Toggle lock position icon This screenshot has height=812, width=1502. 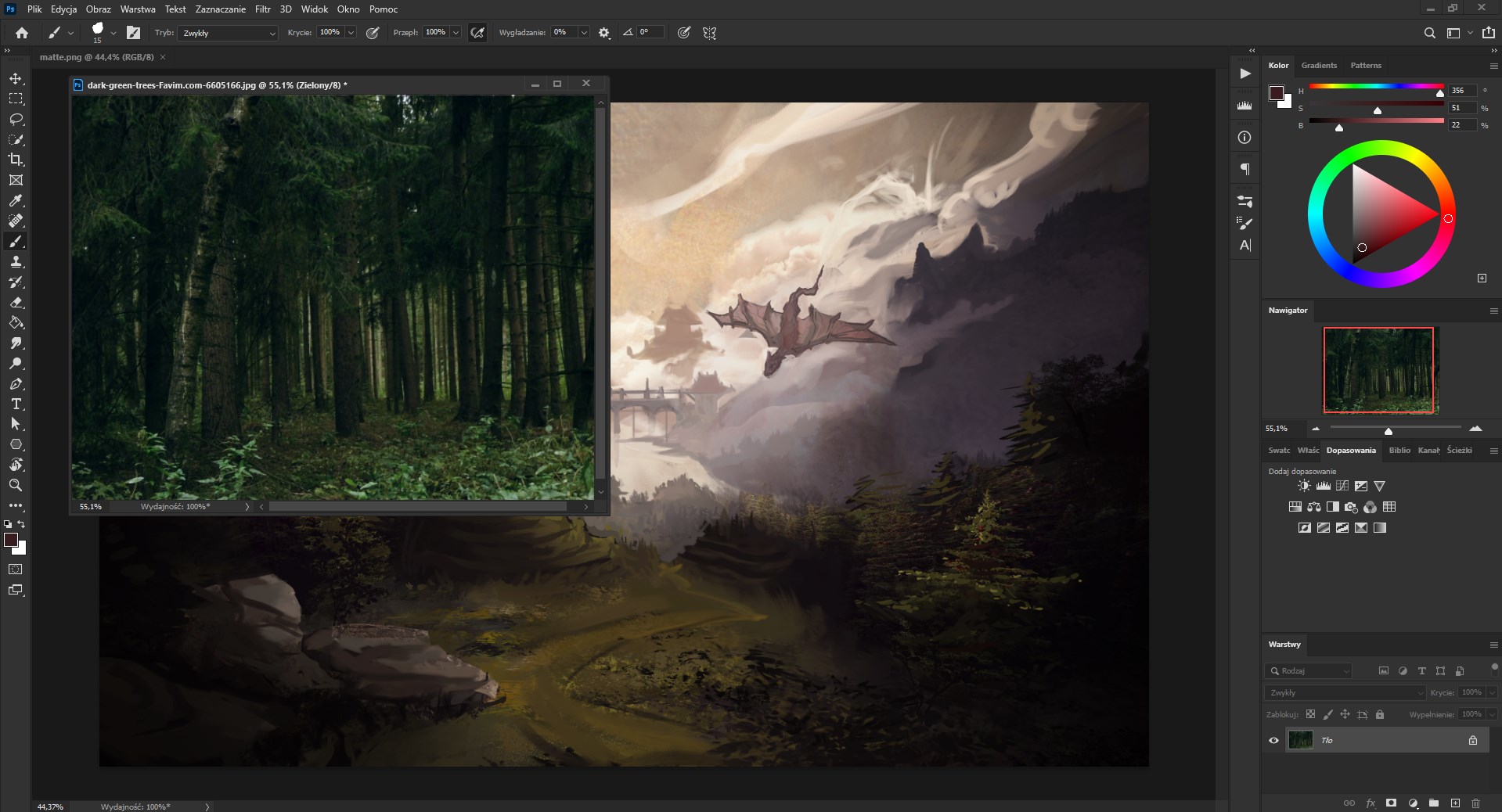(1345, 714)
